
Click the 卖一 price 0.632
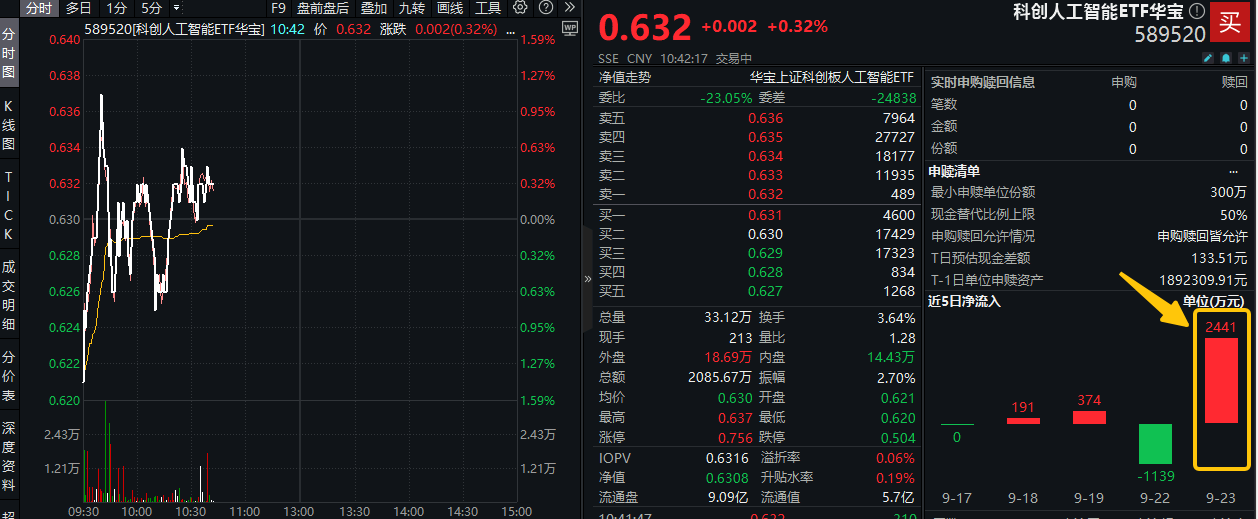tap(766, 194)
